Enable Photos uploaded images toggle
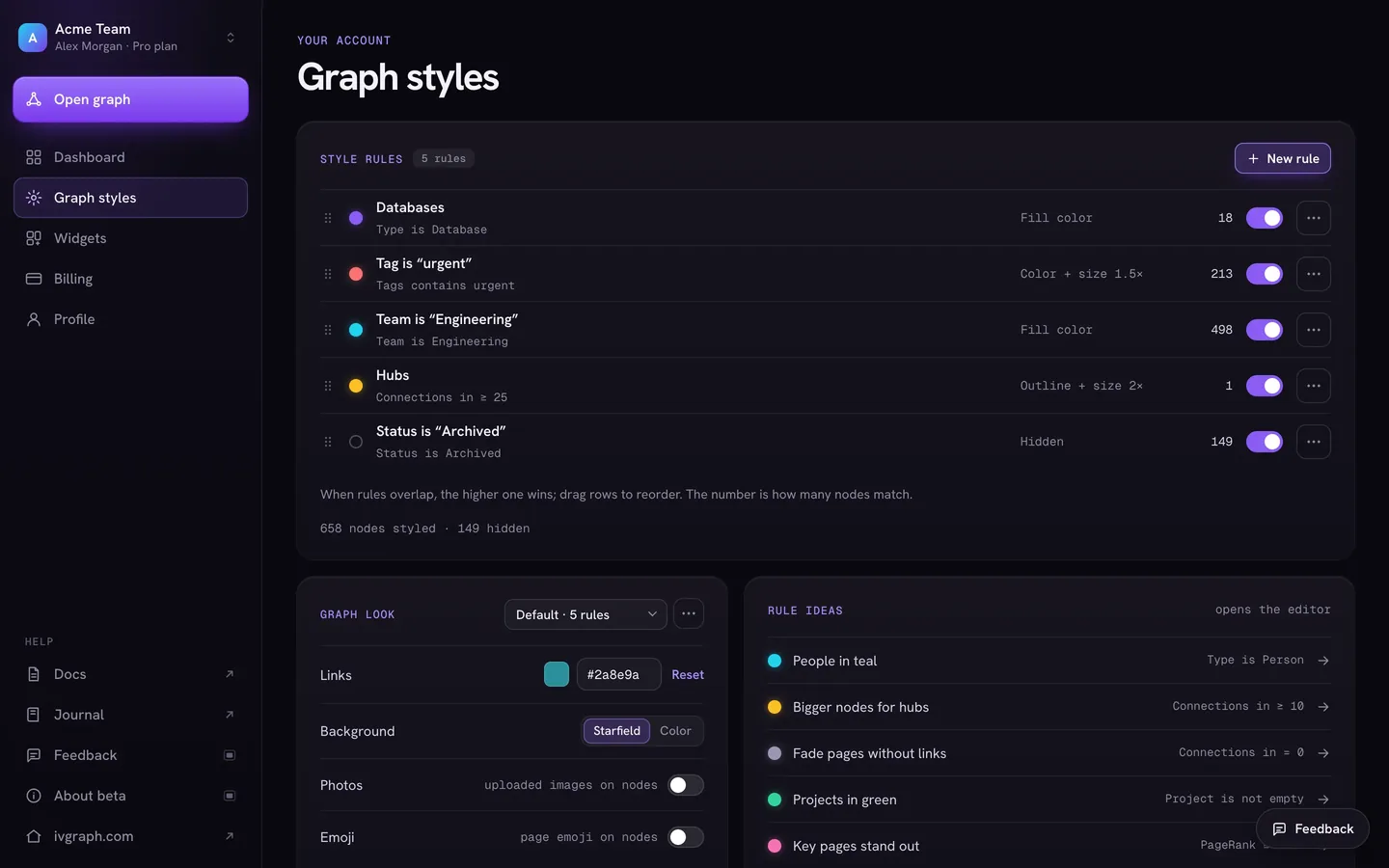This screenshot has height=868, width=1389. coord(686,785)
